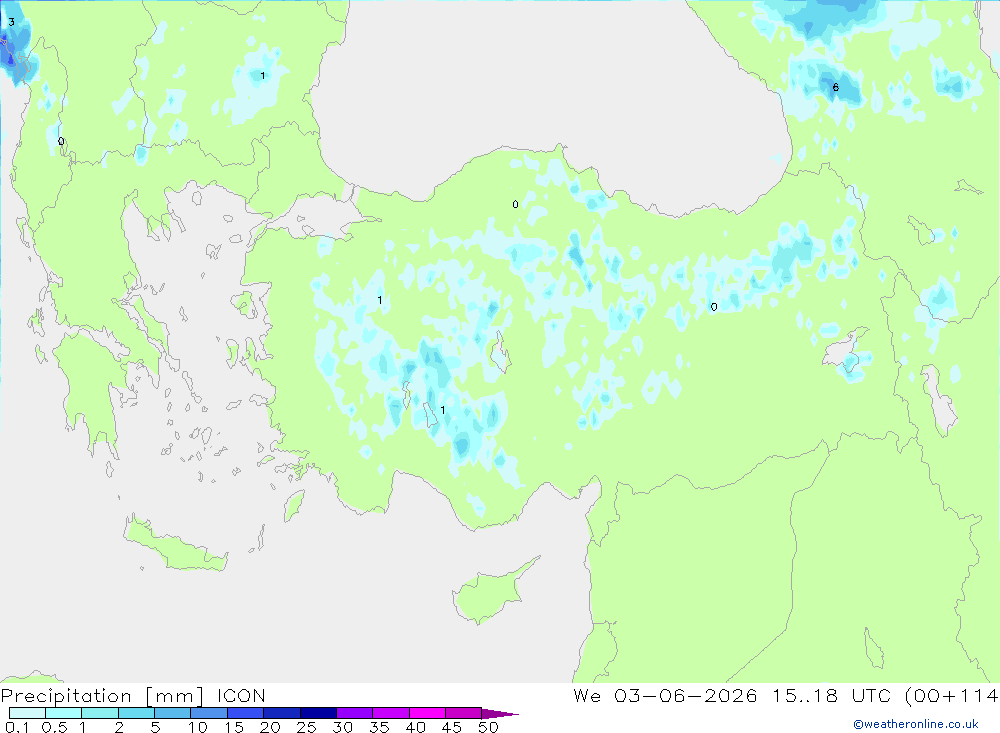Pick the 45–50 mm legend swatch

[464, 713]
